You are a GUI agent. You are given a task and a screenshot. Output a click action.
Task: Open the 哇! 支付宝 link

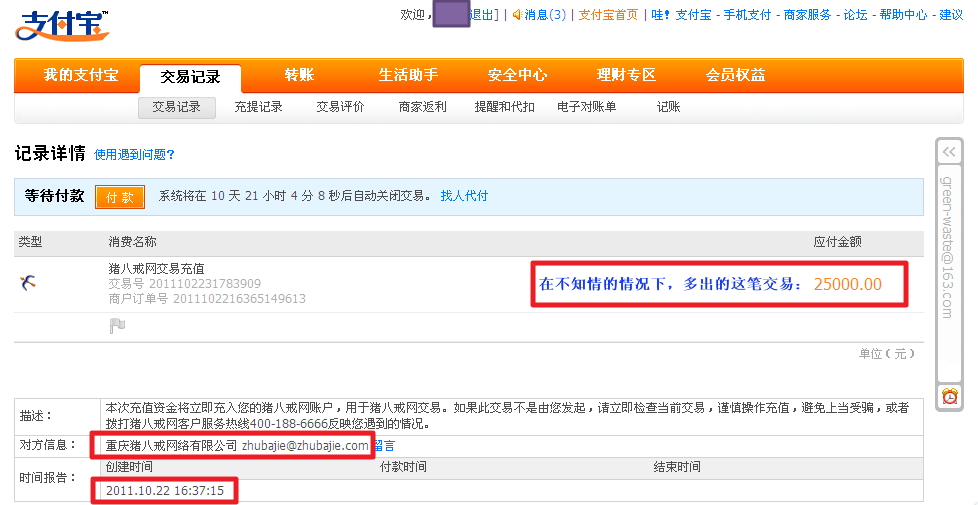(681, 15)
